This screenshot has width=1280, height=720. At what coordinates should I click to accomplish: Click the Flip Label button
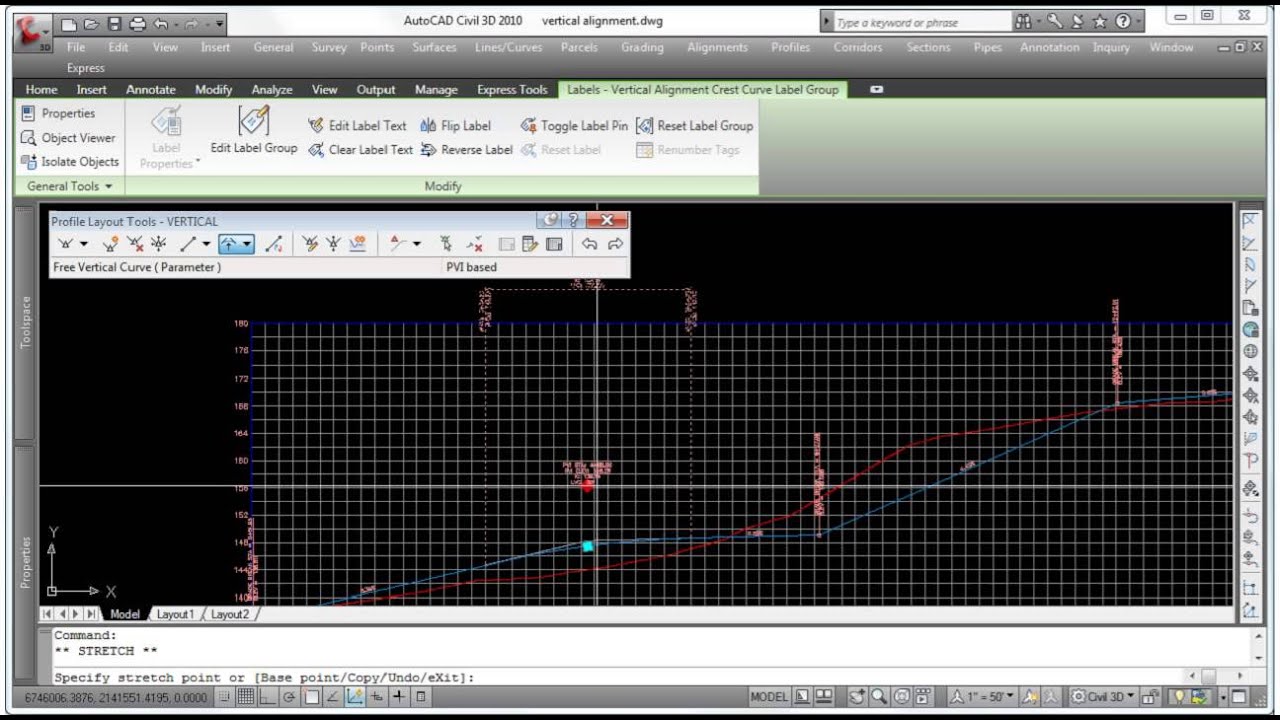tap(455, 126)
